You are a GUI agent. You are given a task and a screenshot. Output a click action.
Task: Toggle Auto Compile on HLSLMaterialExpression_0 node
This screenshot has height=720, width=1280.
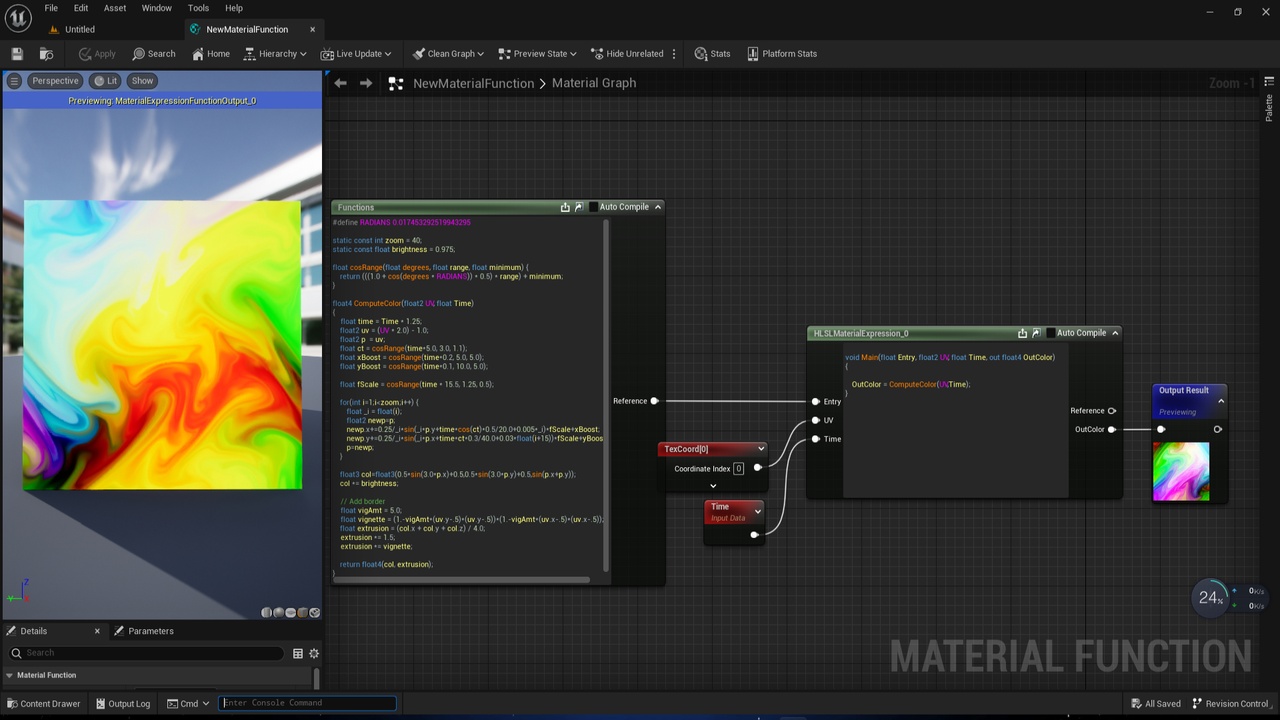point(1051,333)
